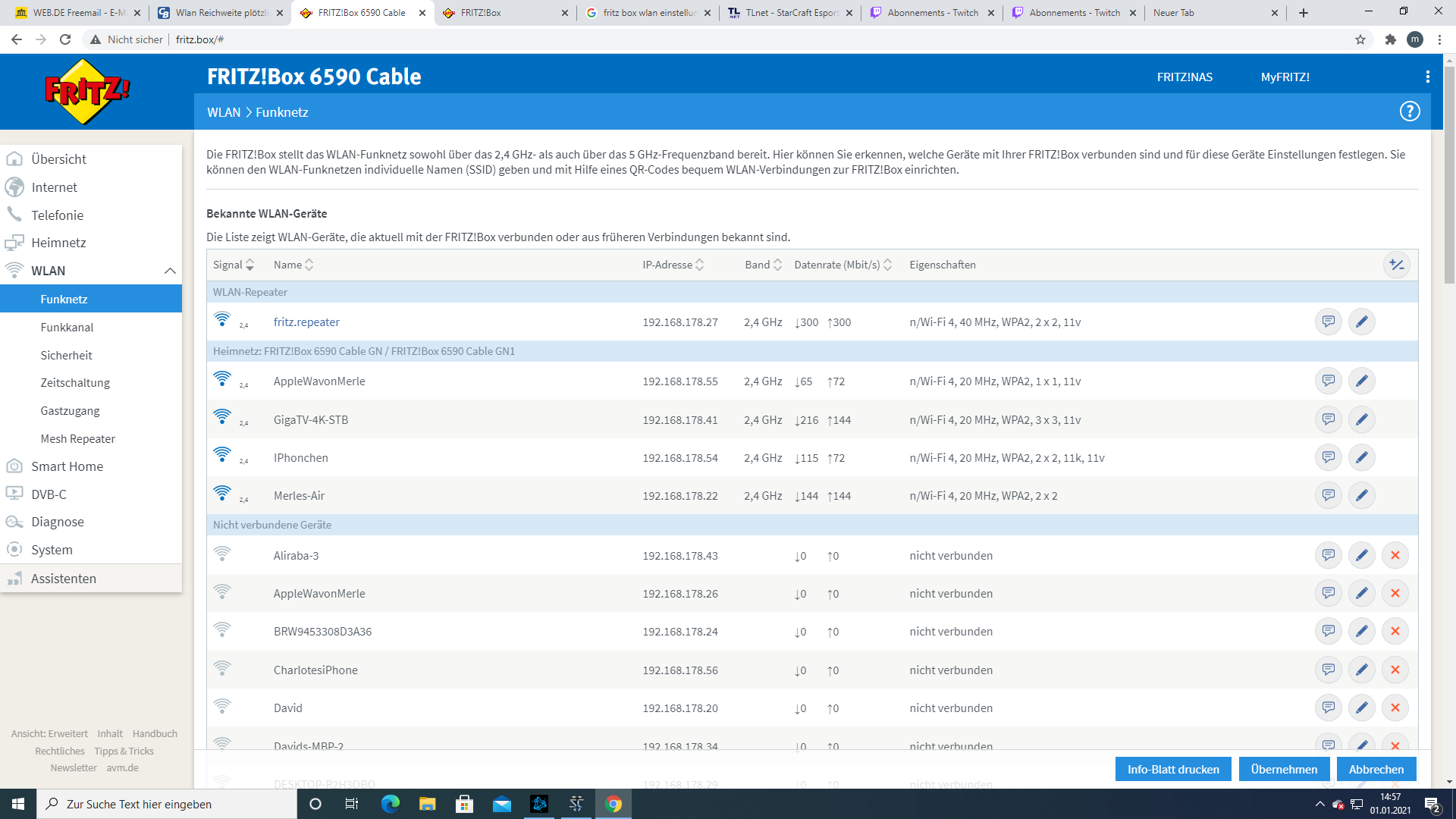Open the fritz.repeater link
The height and width of the screenshot is (819, 1456).
tap(306, 322)
